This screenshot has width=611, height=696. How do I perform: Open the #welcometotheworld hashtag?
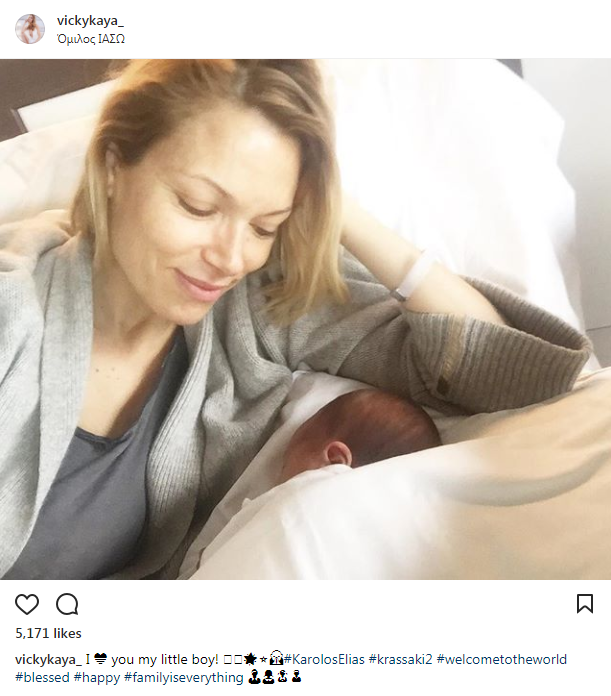(502, 660)
